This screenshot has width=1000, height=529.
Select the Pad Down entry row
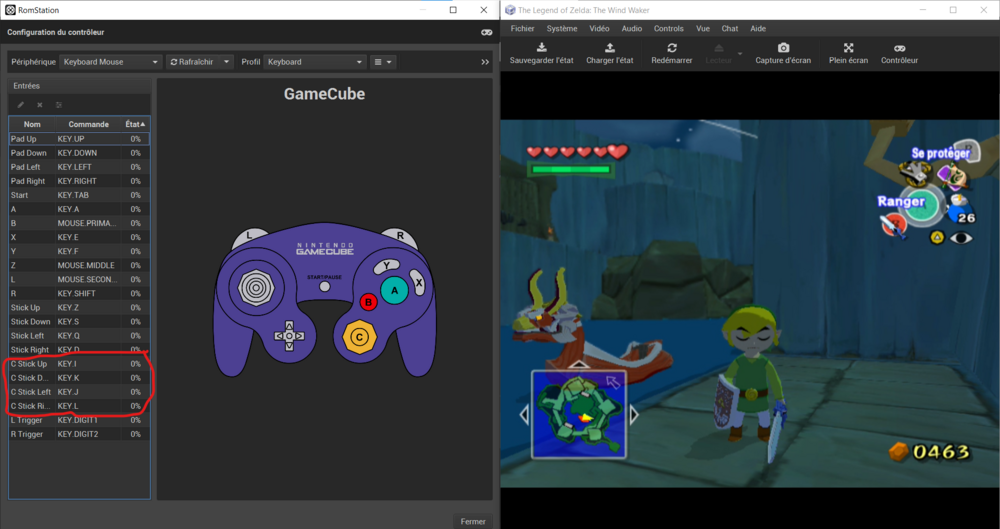point(79,153)
